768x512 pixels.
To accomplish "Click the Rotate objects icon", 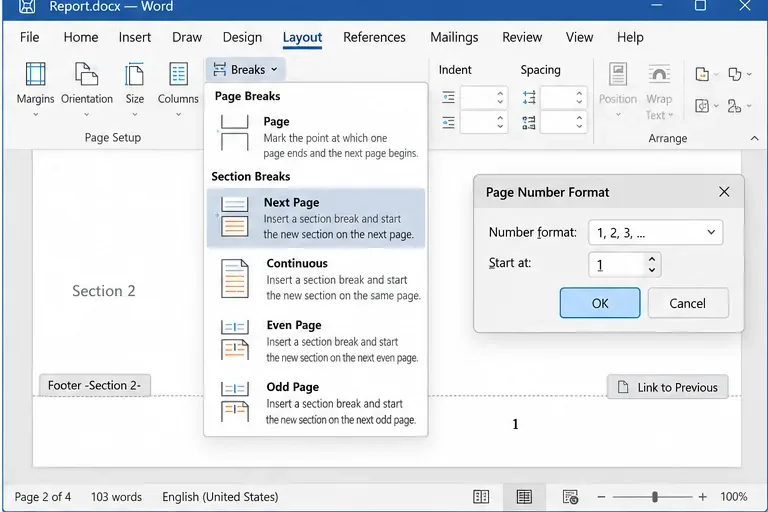I will (734, 106).
